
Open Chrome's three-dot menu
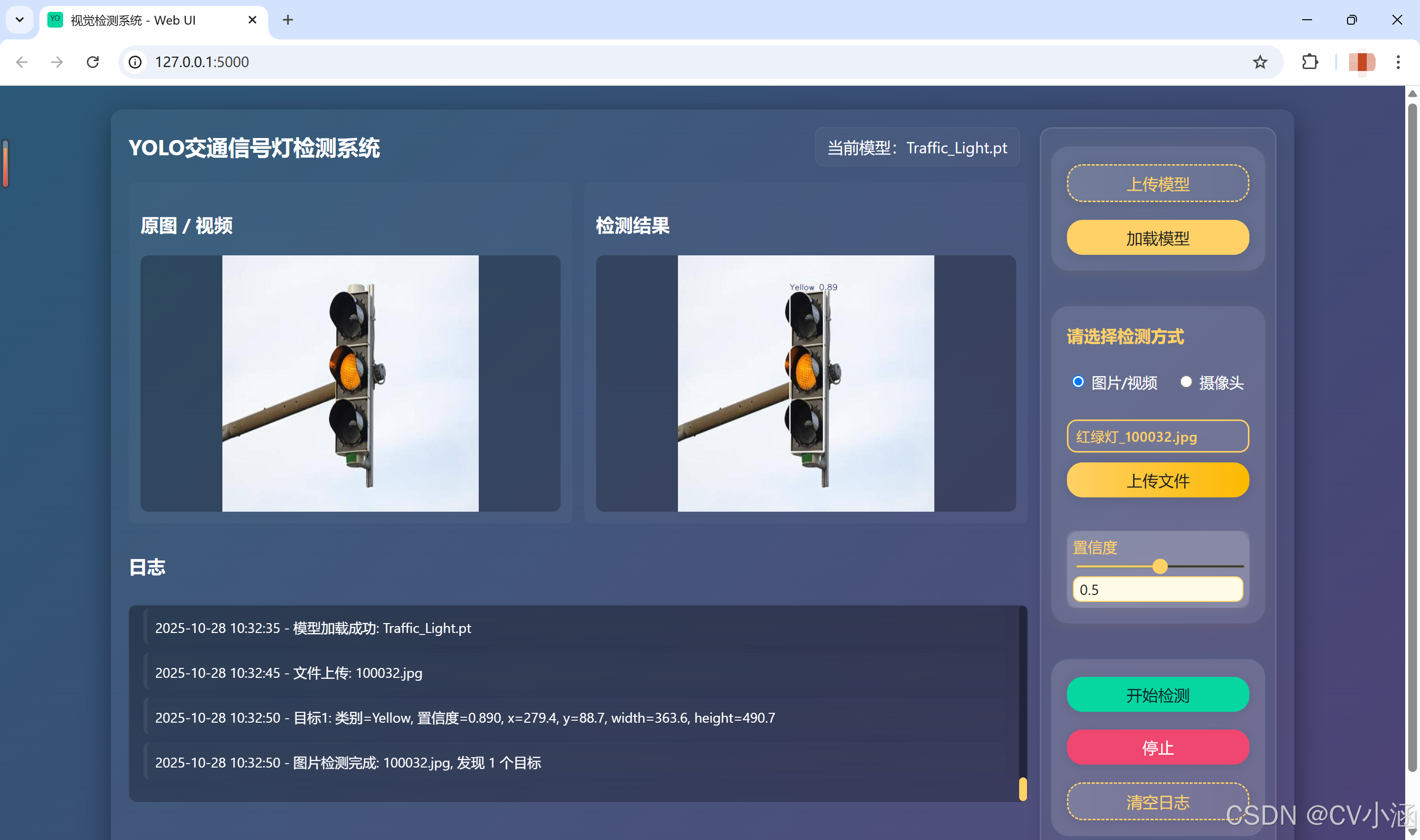1397,62
